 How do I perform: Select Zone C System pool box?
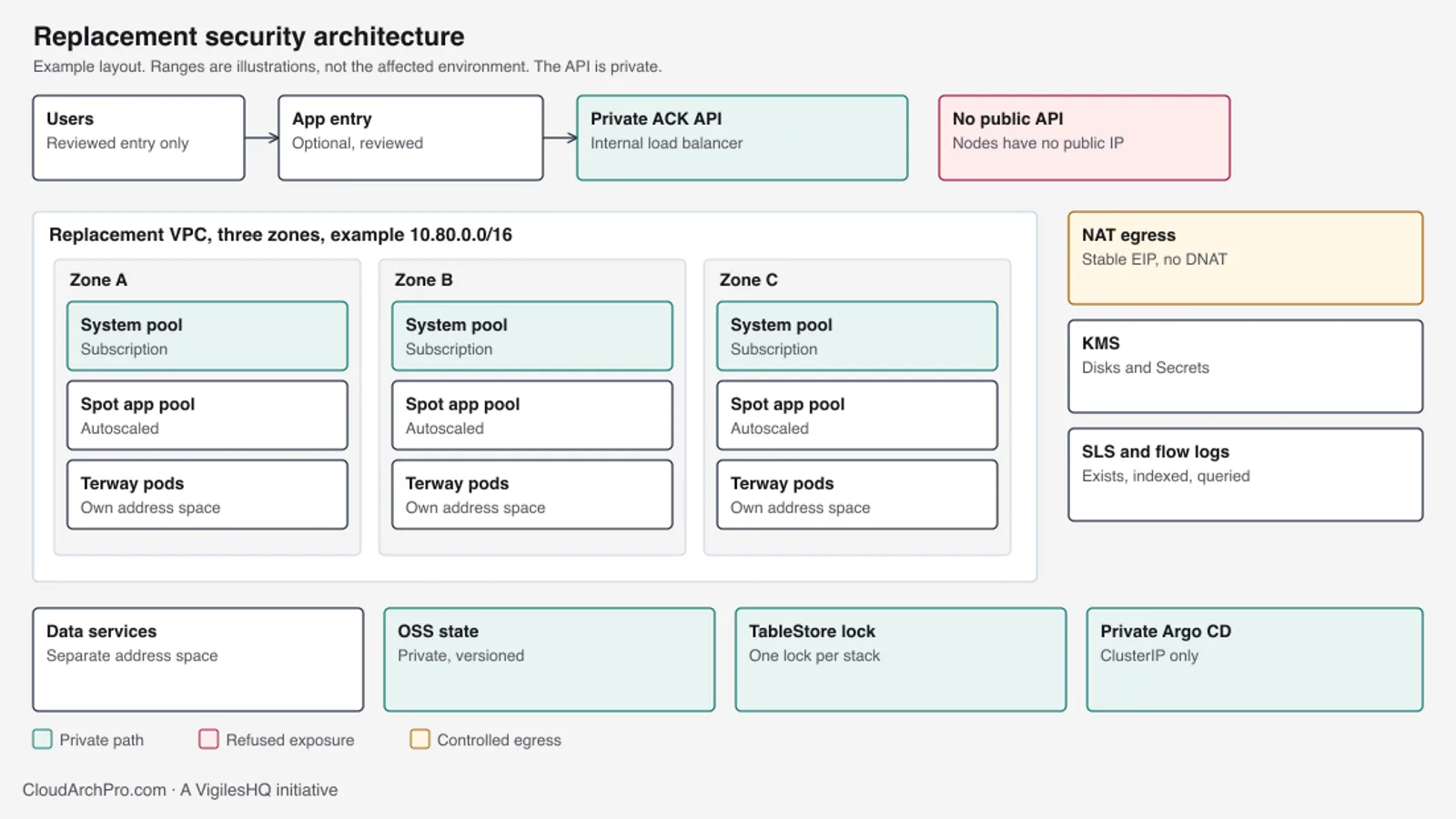857,336
